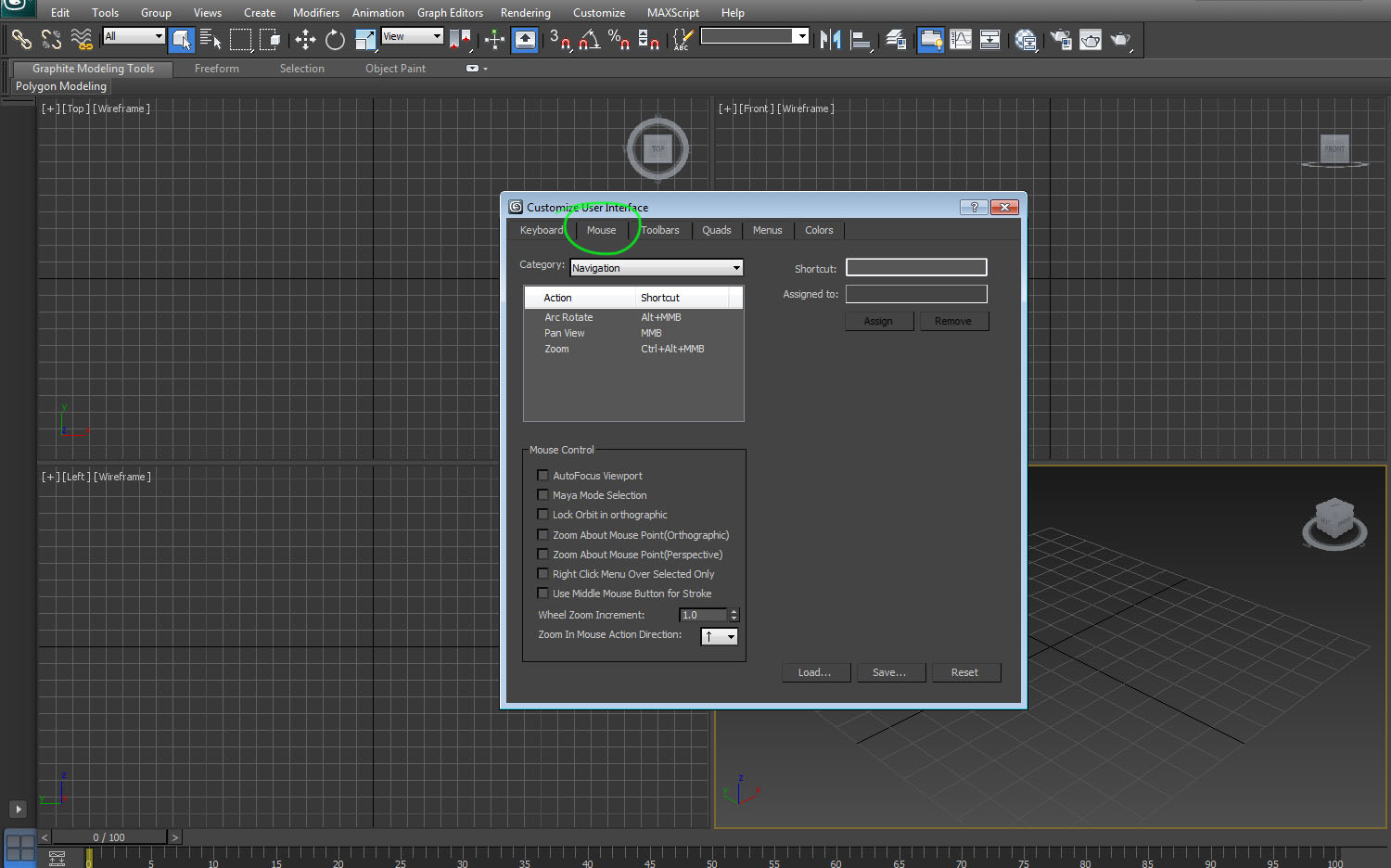Viewport: 1391px width, 868px height.
Task: Click the Assign button
Action: (x=878, y=321)
